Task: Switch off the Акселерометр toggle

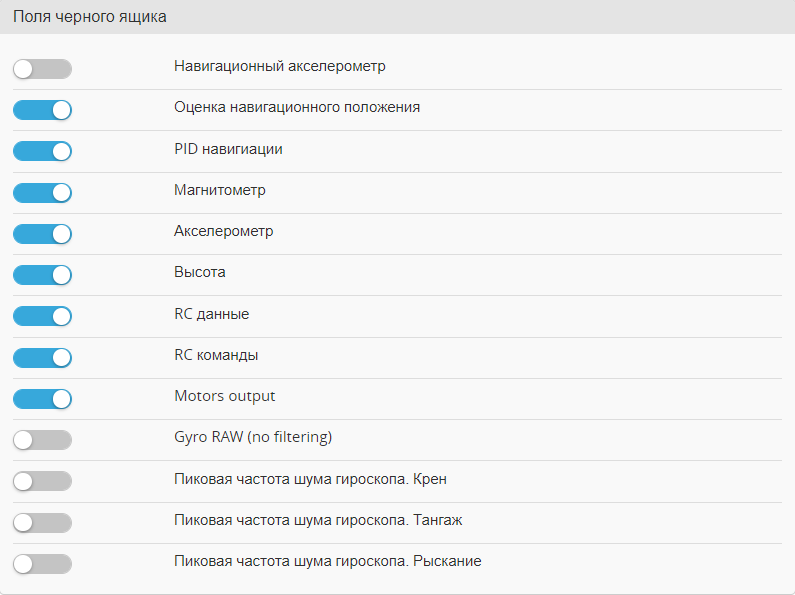Action: point(42,234)
